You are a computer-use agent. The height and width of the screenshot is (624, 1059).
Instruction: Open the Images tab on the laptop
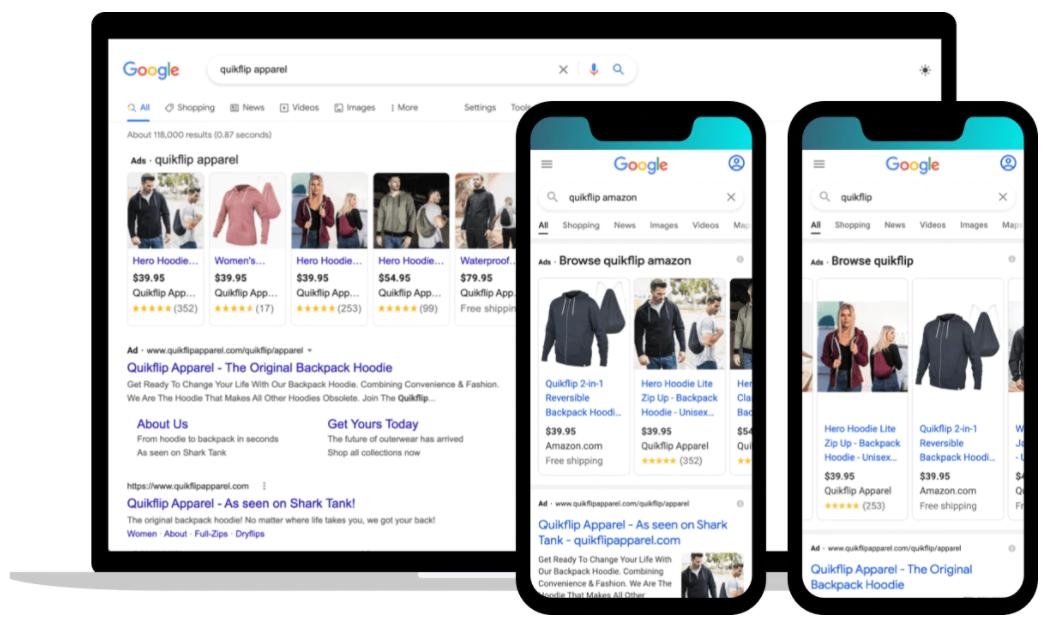(x=355, y=107)
